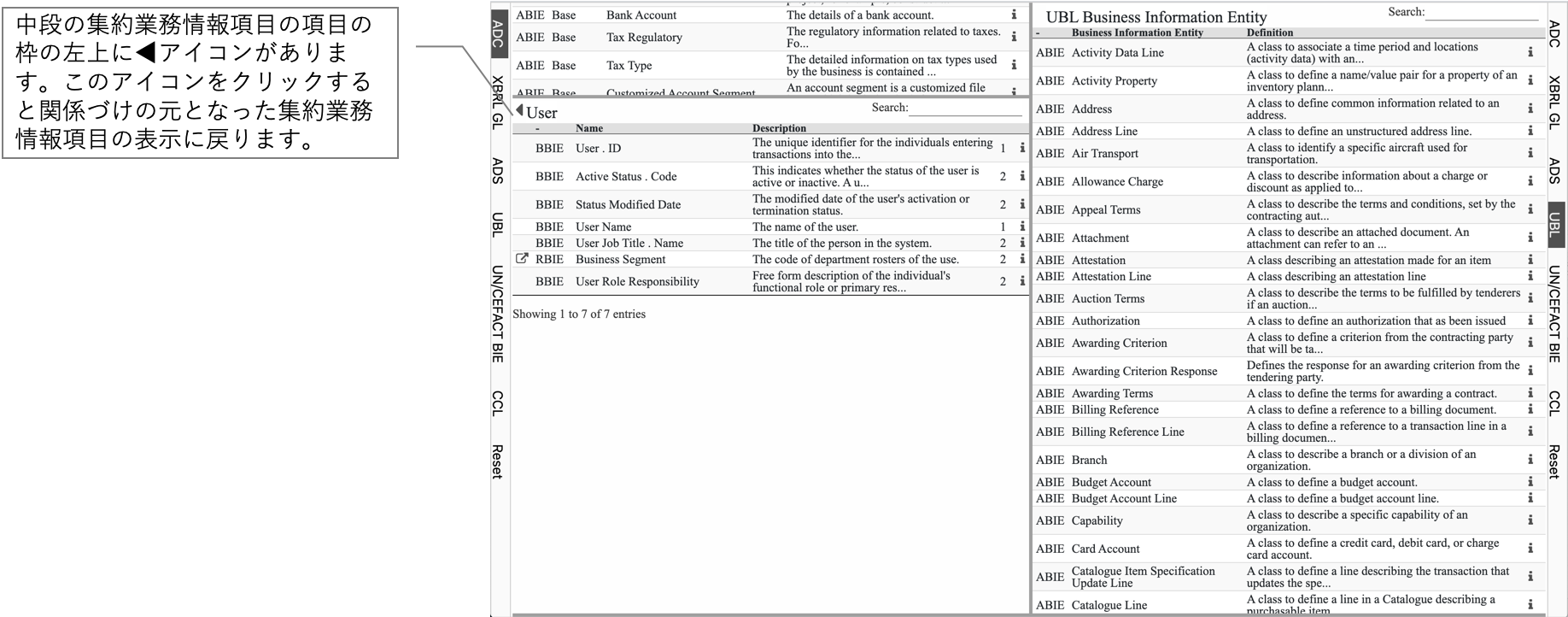Image resolution: width=1568 pixels, height=617 pixels.
Task: Select the Address ABIE row
Action: tap(1287, 109)
